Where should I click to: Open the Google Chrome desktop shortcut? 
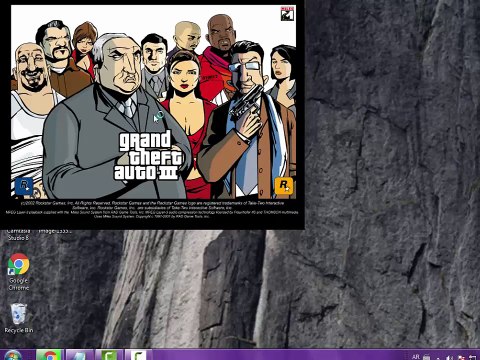pyautogui.click(x=19, y=272)
